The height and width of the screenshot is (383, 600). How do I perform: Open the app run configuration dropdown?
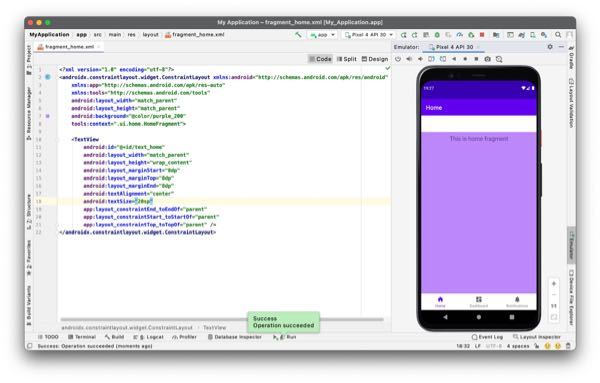[x=323, y=35]
